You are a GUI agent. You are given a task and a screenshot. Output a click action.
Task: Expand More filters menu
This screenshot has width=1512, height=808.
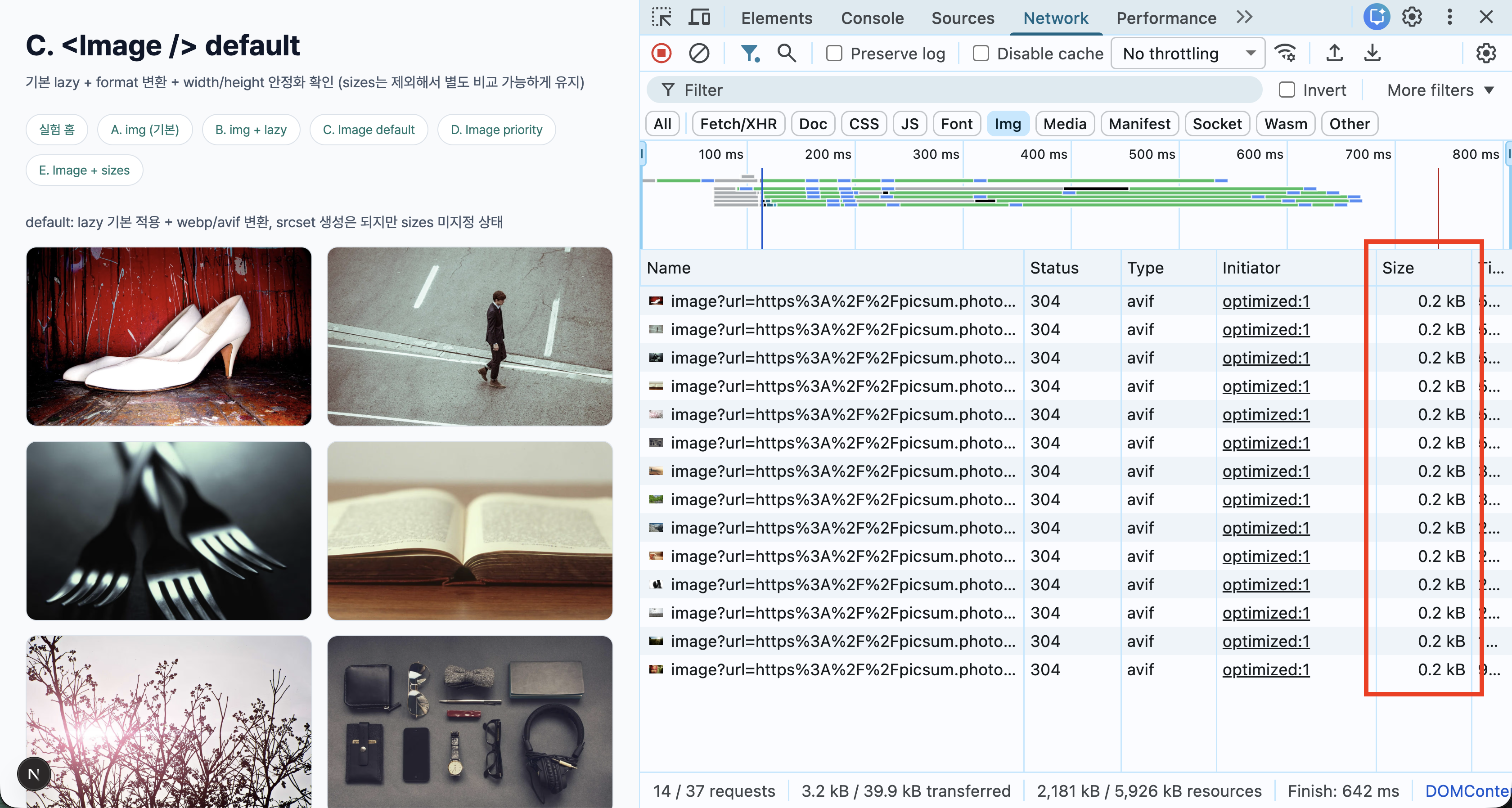click(x=1439, y=90)
